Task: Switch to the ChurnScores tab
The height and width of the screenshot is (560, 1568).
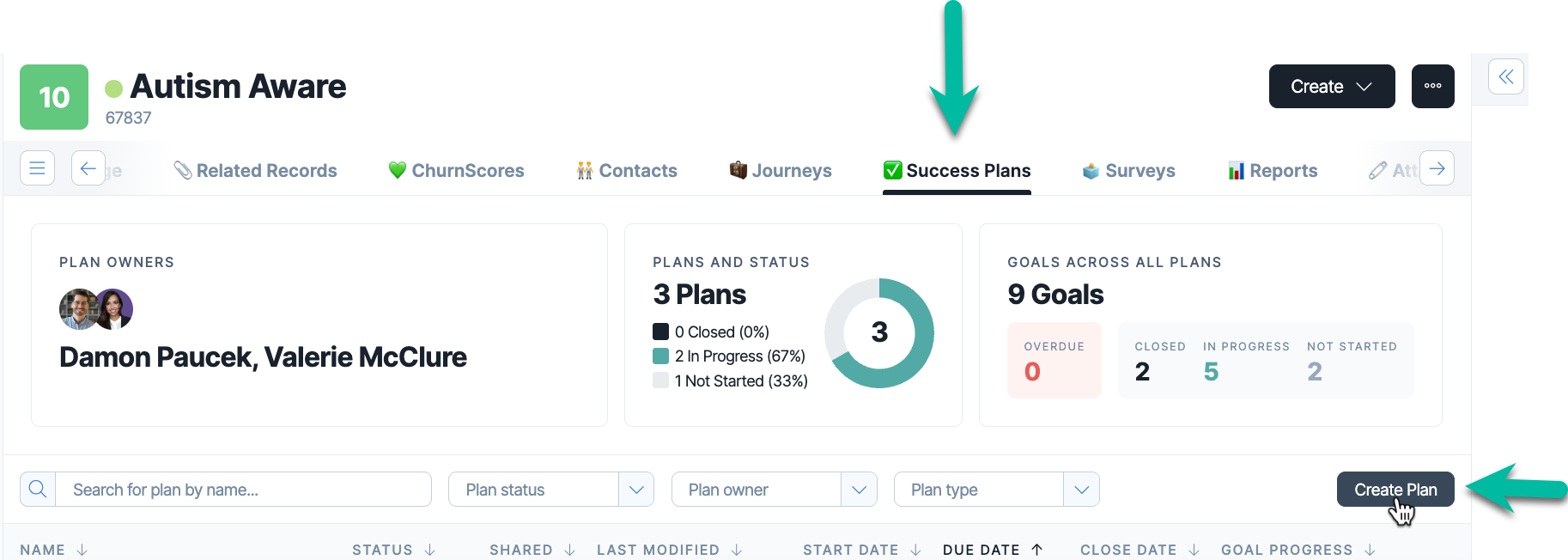Action: click(456, 171)
